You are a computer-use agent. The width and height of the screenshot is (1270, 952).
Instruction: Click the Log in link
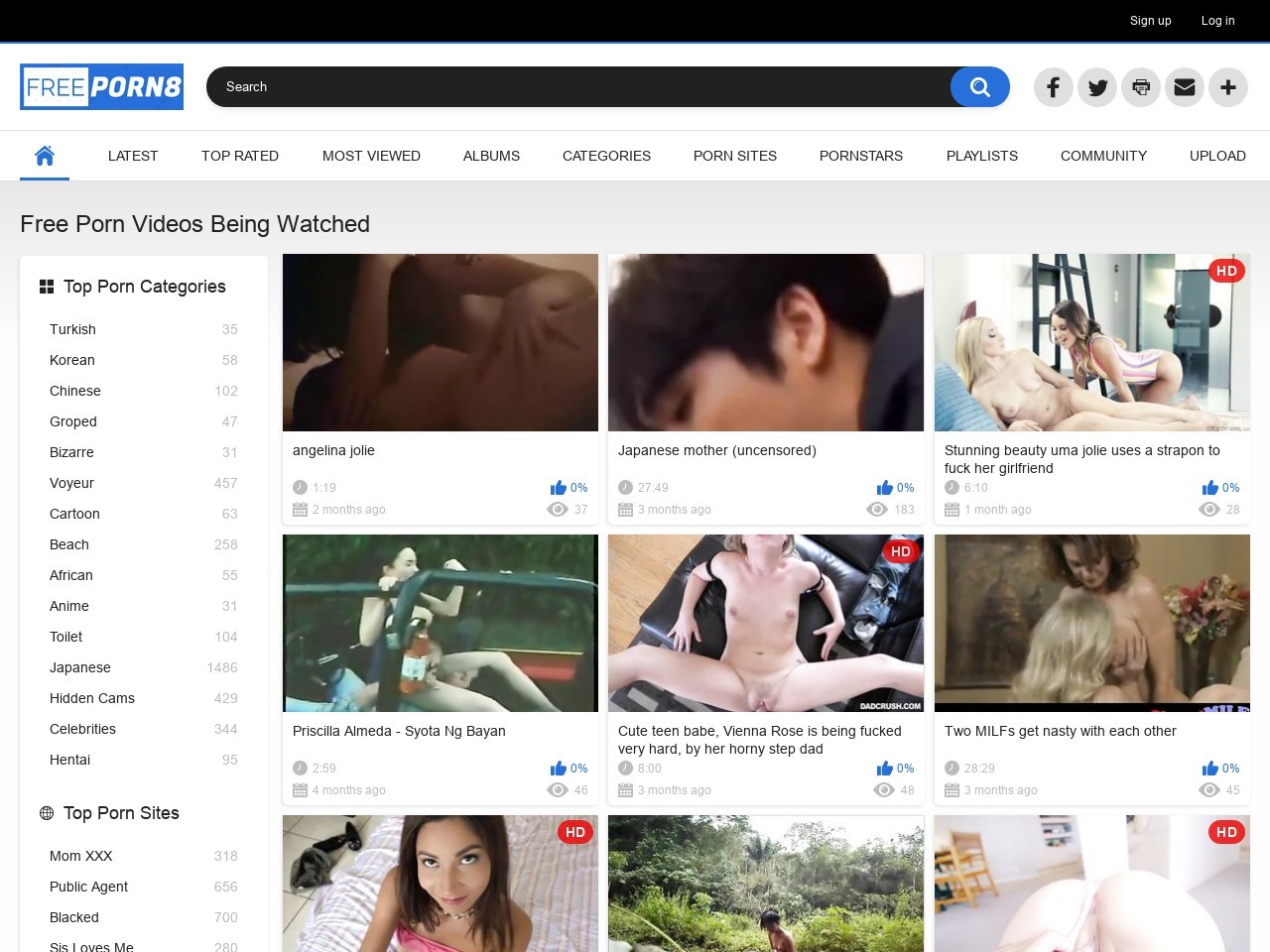click(1217, 21)
